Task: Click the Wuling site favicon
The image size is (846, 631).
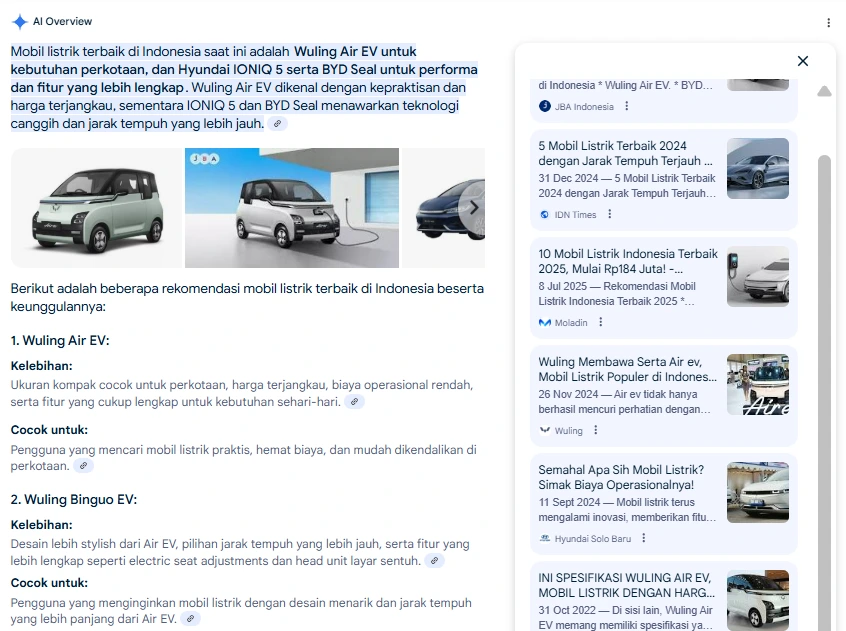Action: (544, 430)
